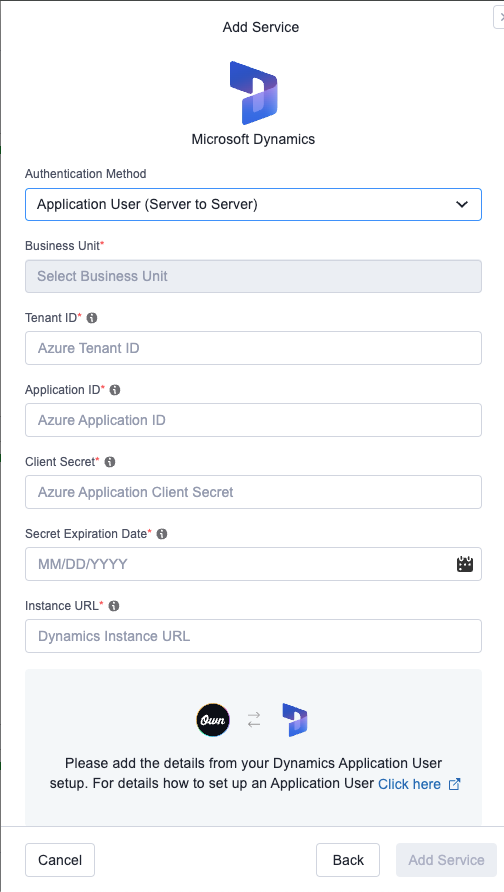Click the external link icon beside Click here

455,784
